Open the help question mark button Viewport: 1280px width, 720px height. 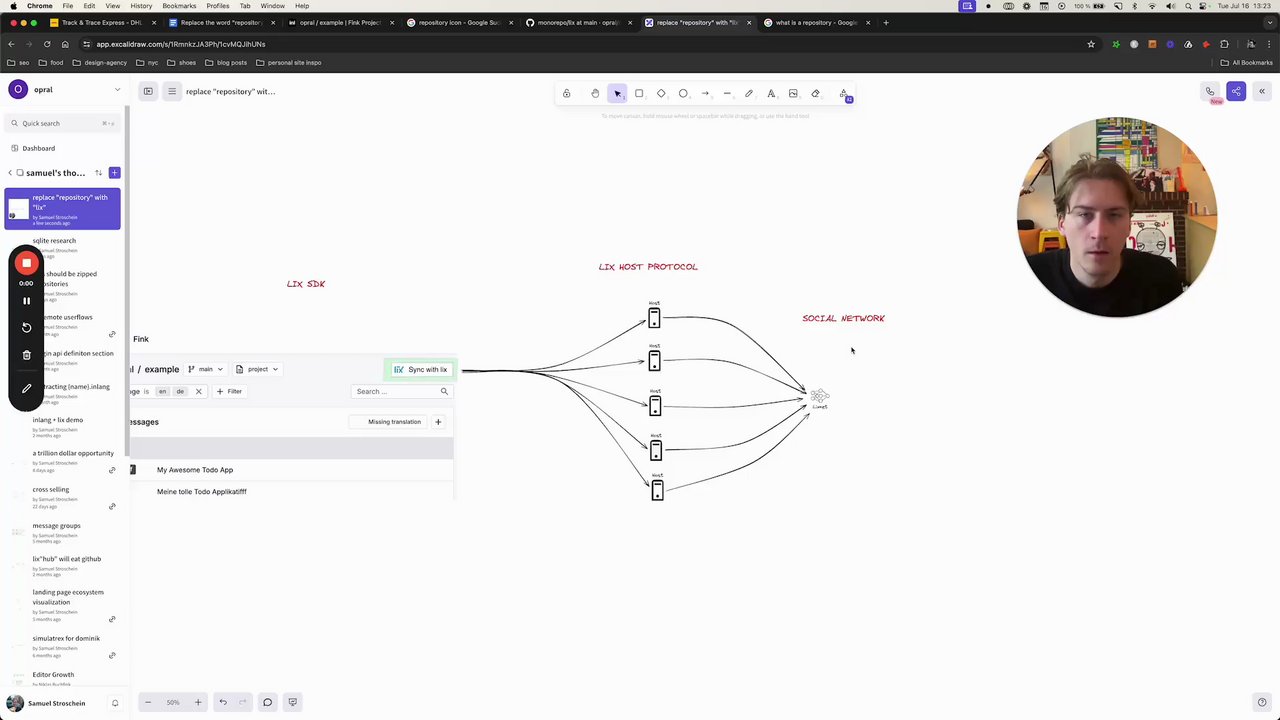click(x=1262, y=702)
